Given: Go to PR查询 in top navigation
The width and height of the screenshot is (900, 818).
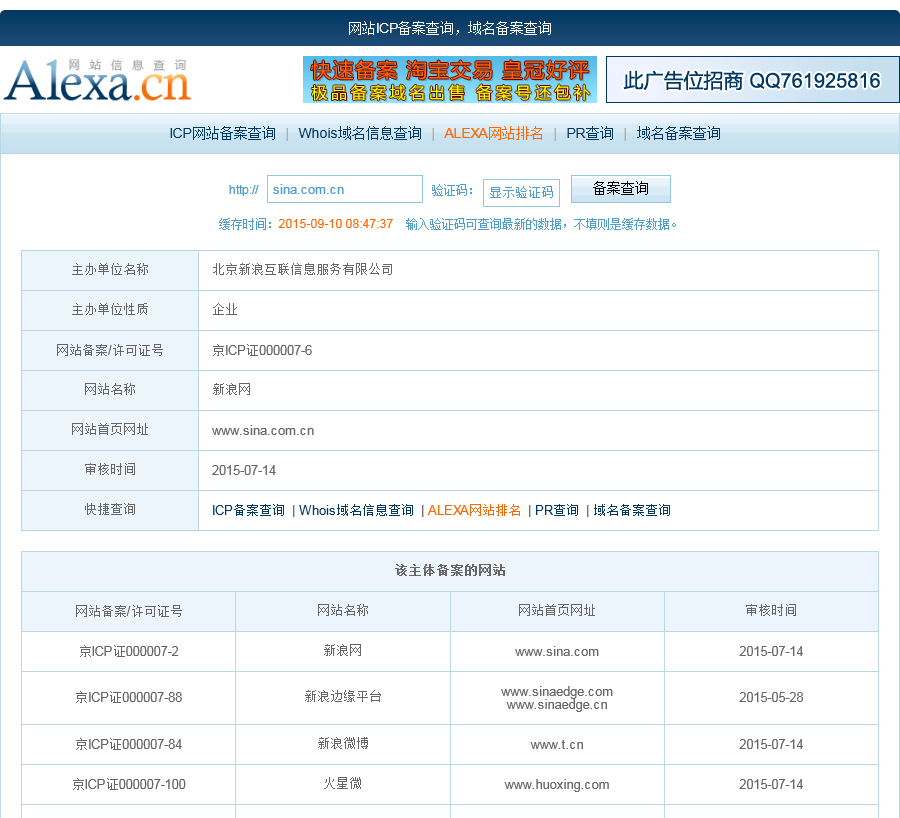Looking at the screenshot, I should (x=589, y=134).
